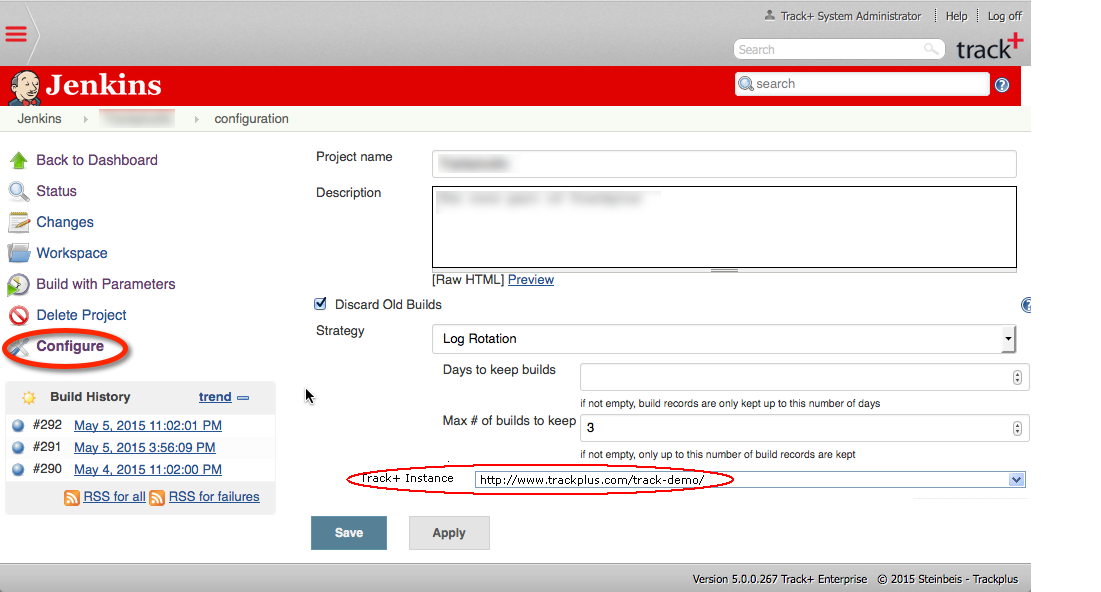Screen dimensions: 1101x592
Task: Click inside the Jenkins search field
Action: pos(860,84)
